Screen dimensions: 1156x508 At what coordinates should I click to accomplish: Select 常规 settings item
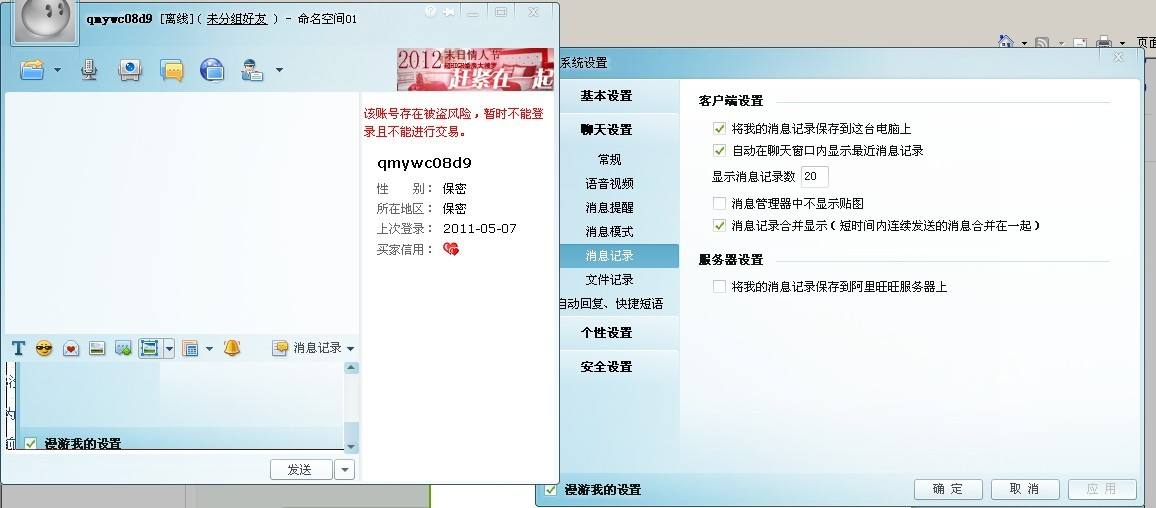[x=610, y=159]
